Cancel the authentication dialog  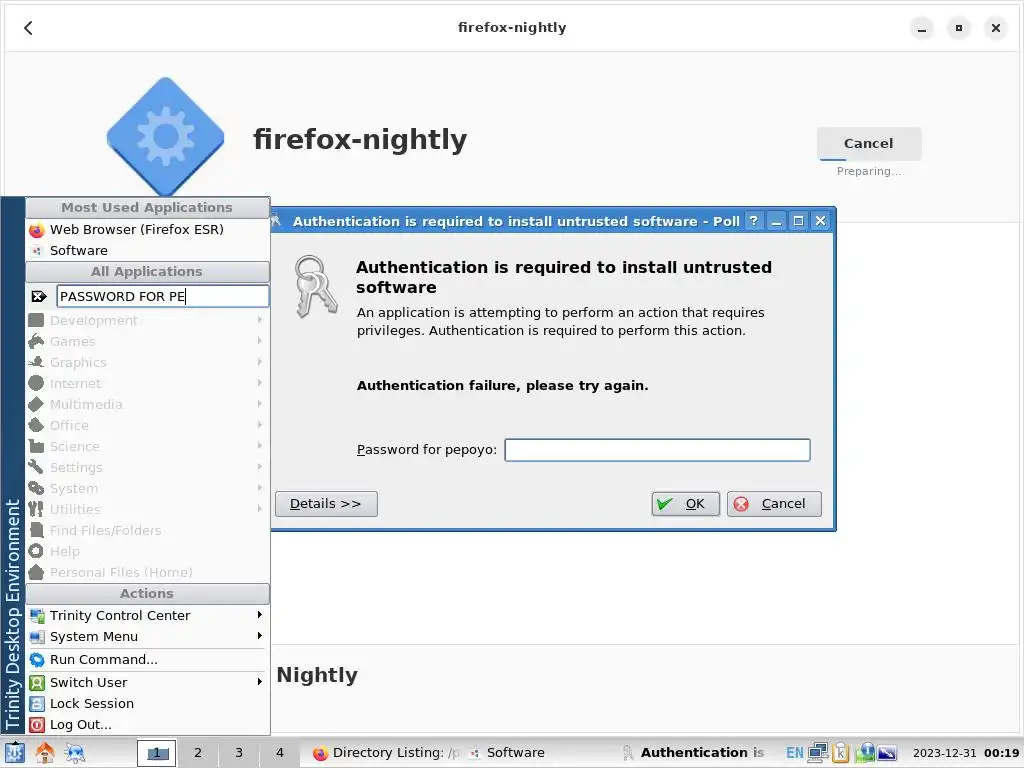(x=774, y=504)
